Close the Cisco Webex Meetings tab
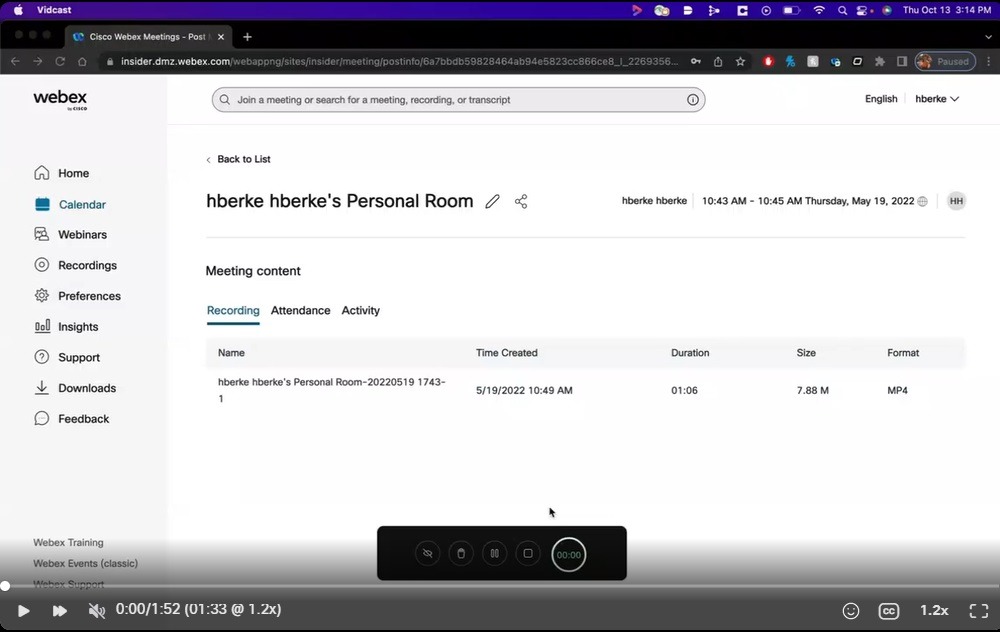The height and width of the screenshot is (632, 1000). click(x=221, y=37)
